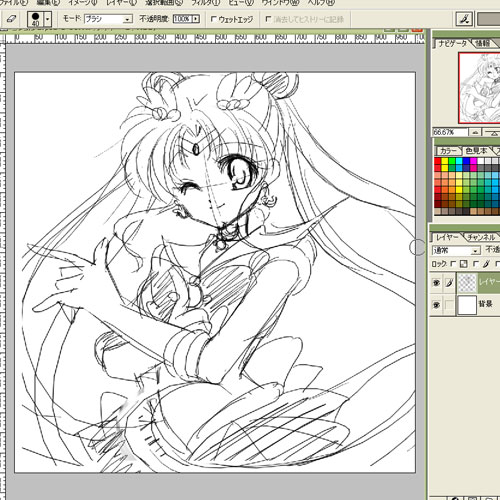
Task: Toggle the lock transparent pixels checkbox
Action: point(453,264)
